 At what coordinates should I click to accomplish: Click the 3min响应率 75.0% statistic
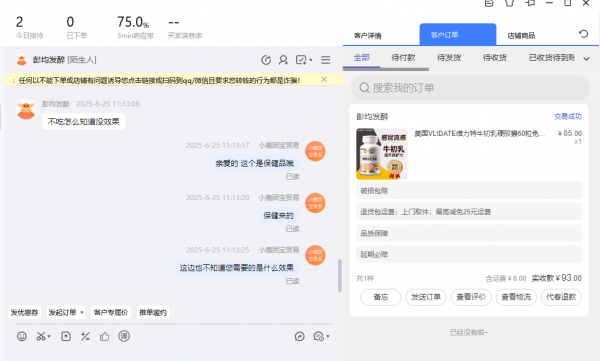(x=135, y=27)
